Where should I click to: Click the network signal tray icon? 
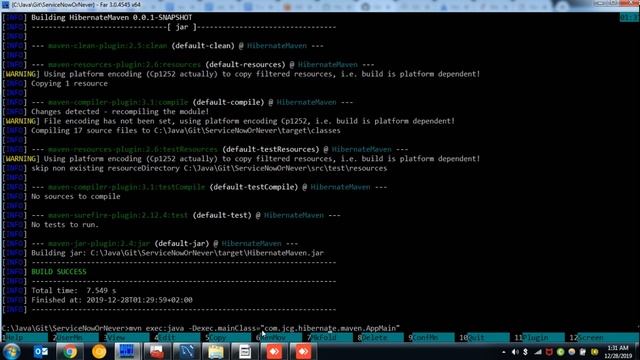(538, 352)
